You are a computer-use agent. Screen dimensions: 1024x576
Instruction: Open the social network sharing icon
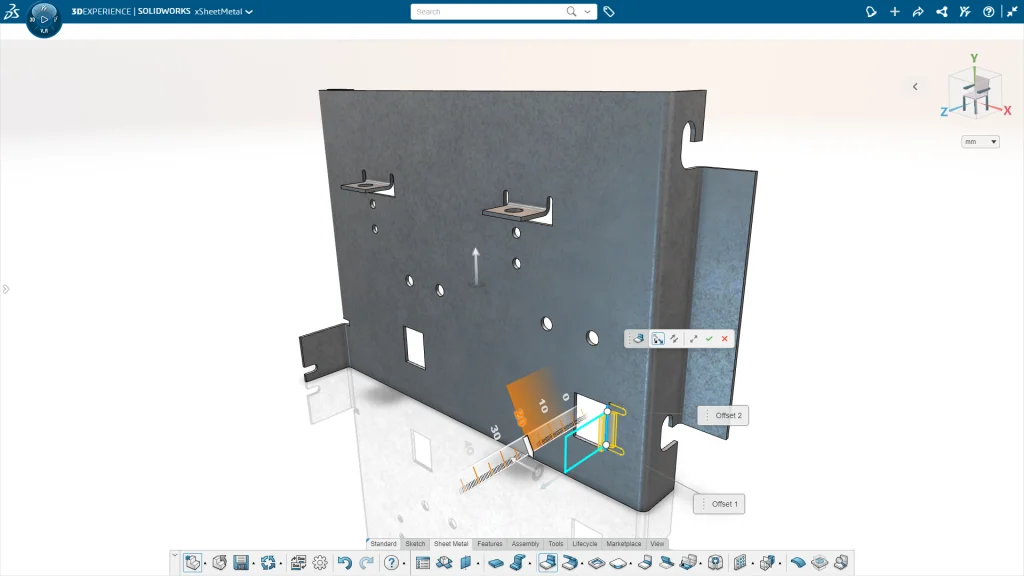click(942, 12)
